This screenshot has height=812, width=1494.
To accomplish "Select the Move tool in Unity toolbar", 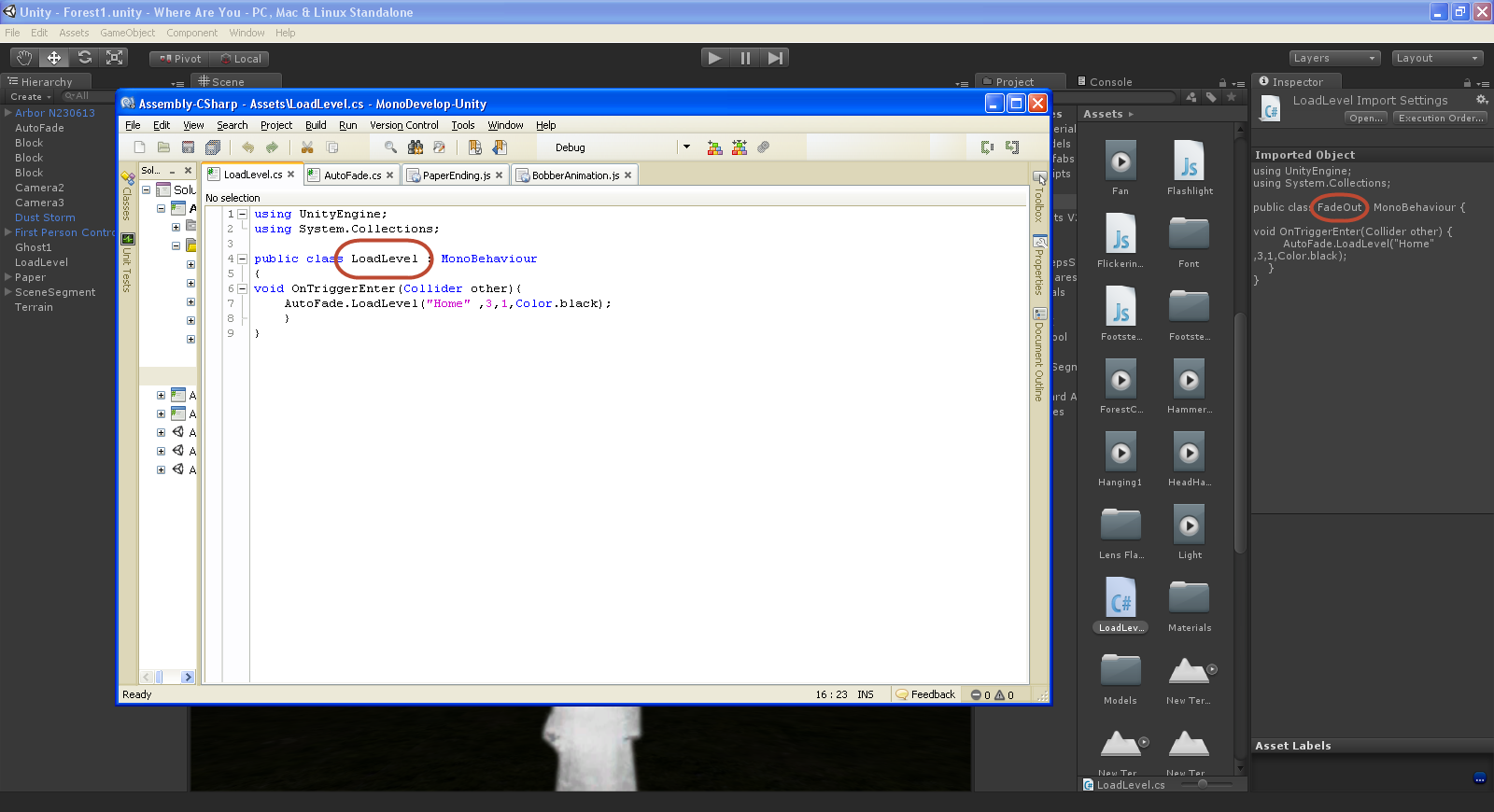I will click(x=54, y=58).
